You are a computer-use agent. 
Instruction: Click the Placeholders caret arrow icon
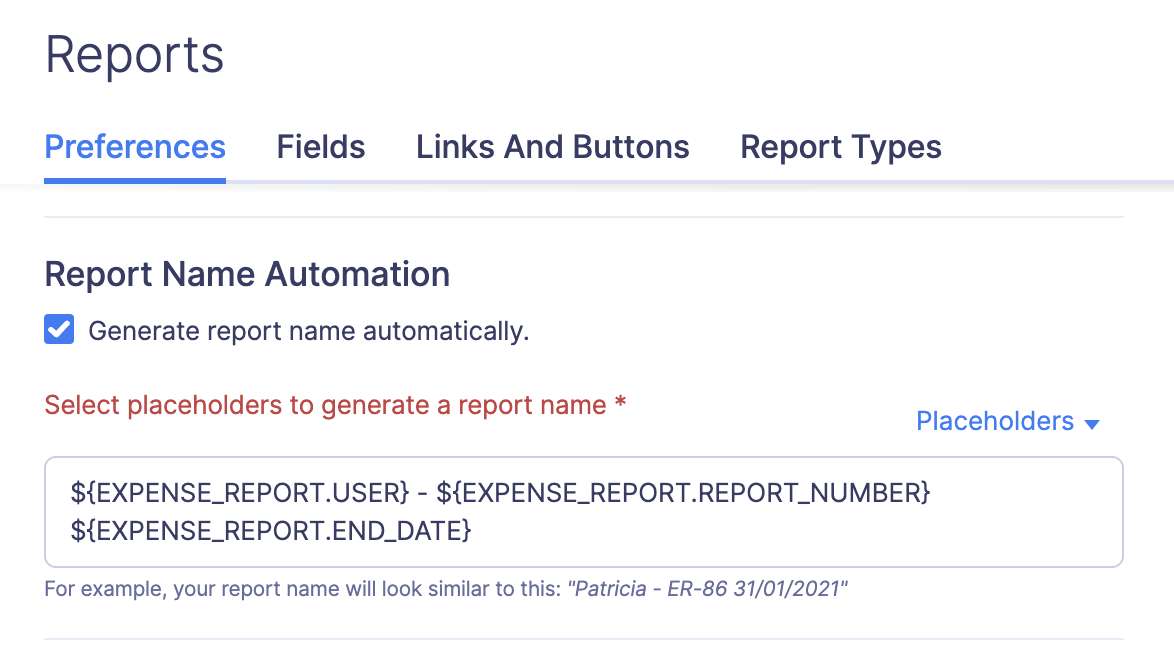click(x=1092, y=424)
